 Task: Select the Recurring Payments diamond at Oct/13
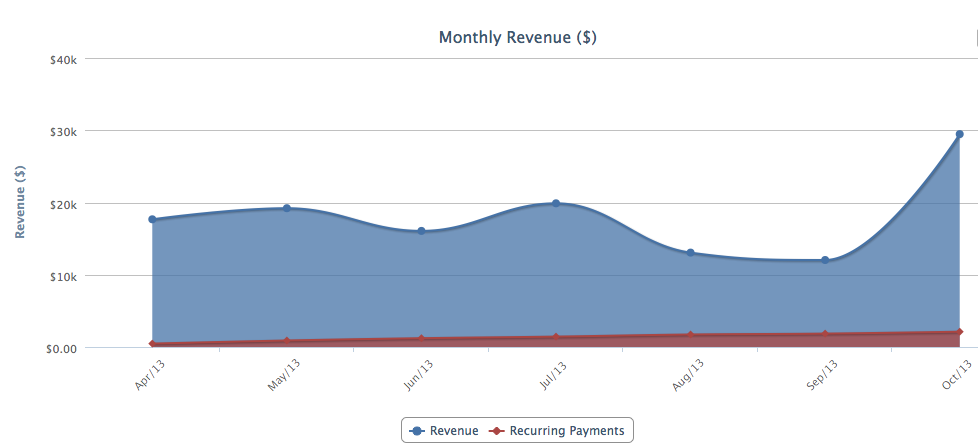click(959, 332)
